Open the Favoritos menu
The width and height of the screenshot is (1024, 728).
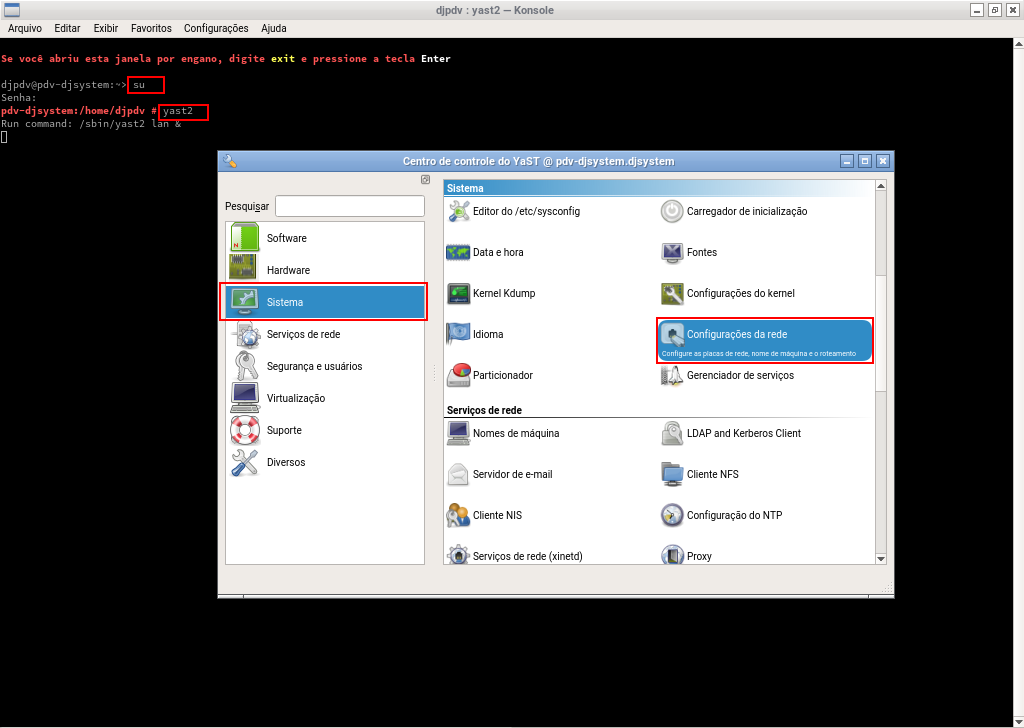(151, 28)
